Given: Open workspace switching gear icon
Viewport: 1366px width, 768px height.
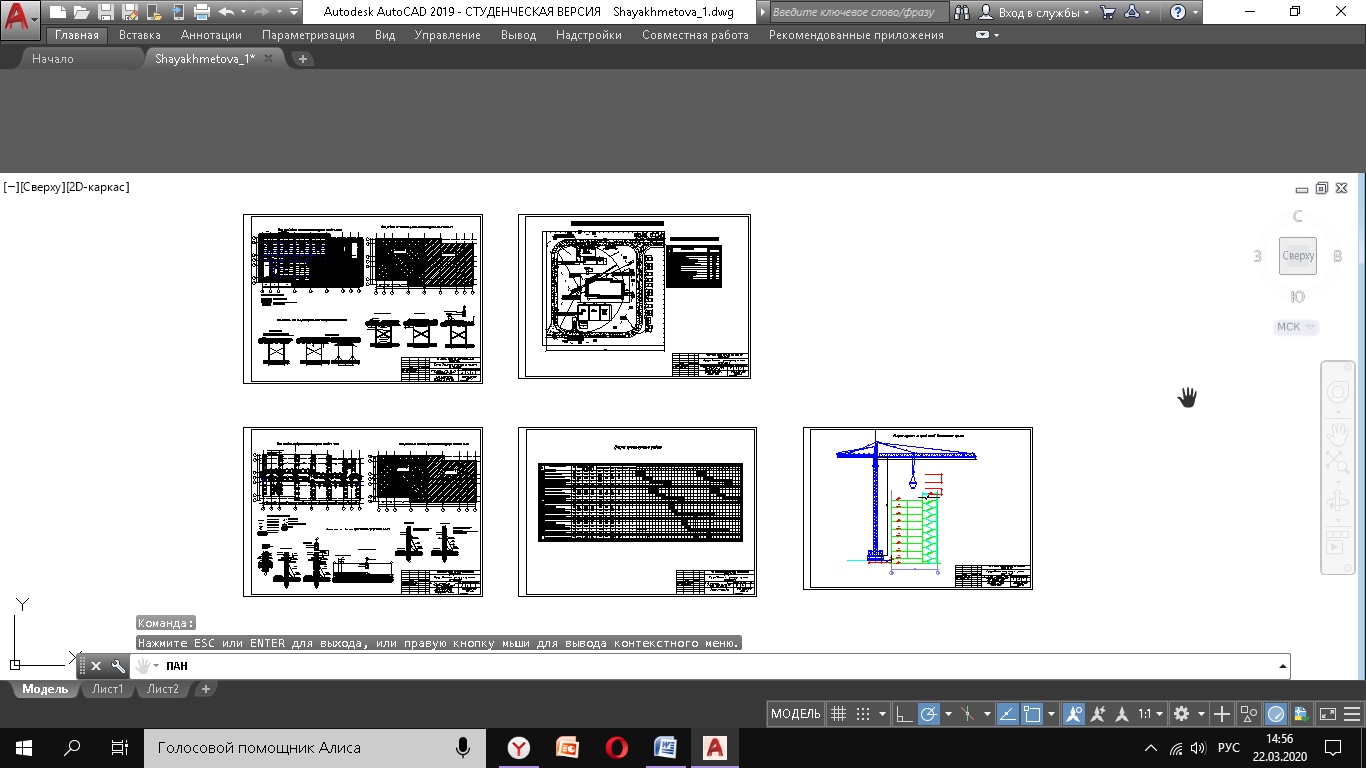Looking at the screenshot, I should coord(1181,714).
